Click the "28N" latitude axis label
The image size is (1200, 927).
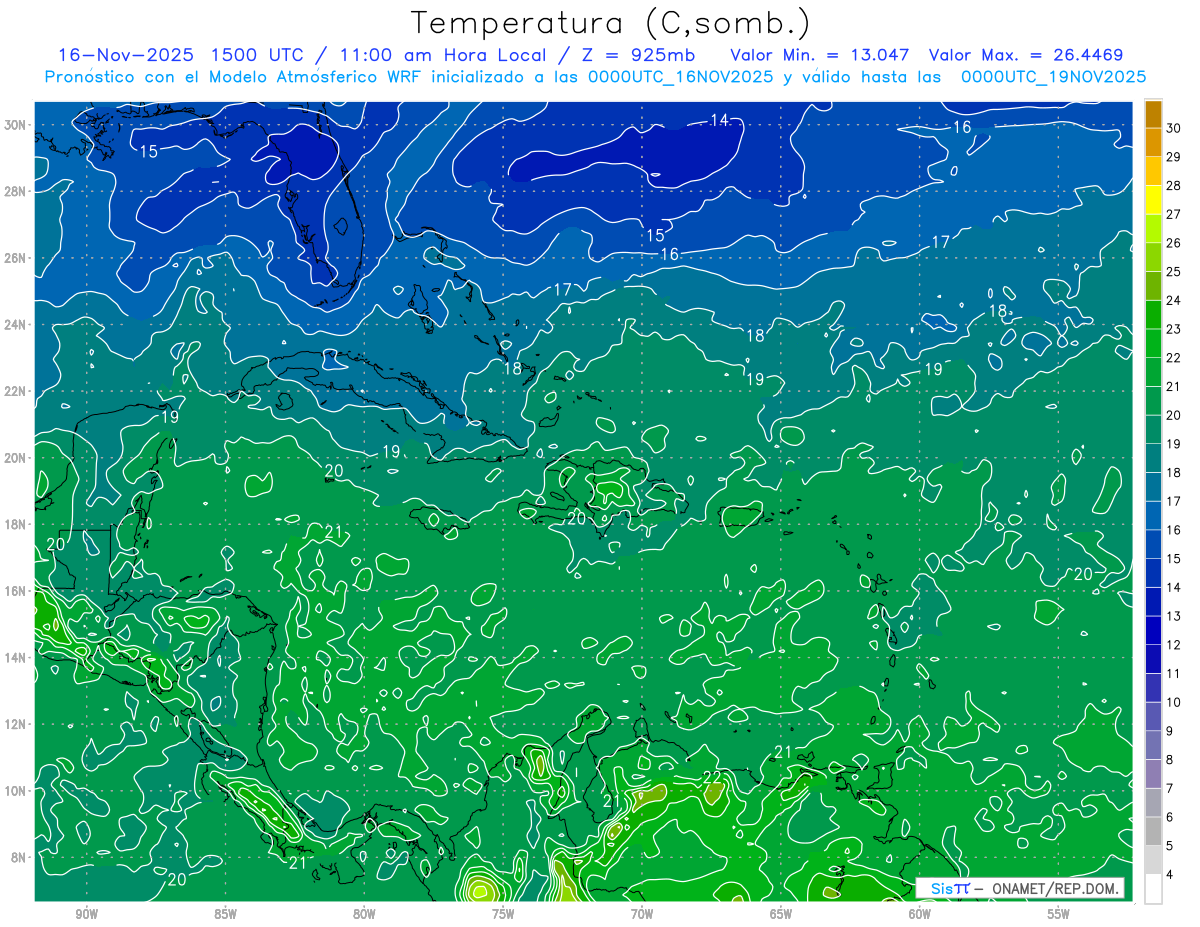click(16, 191)
